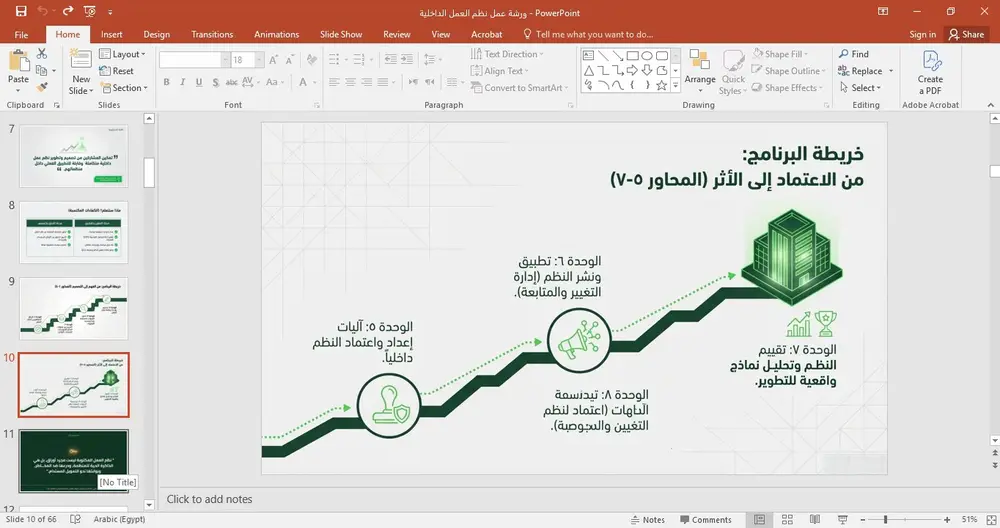Click the Notes button in status bar
The height and width of the screenshot is (528, 1000).
pos(647,520)
